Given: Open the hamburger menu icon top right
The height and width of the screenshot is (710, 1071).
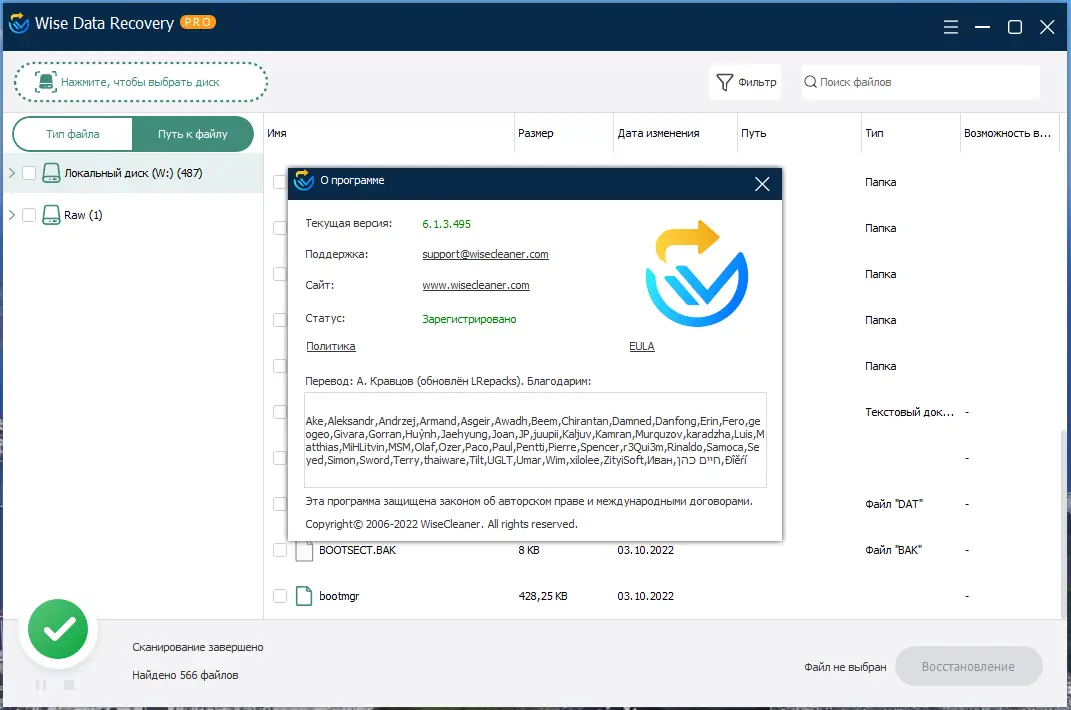Looking at the screenshot, I should point(949,27).
